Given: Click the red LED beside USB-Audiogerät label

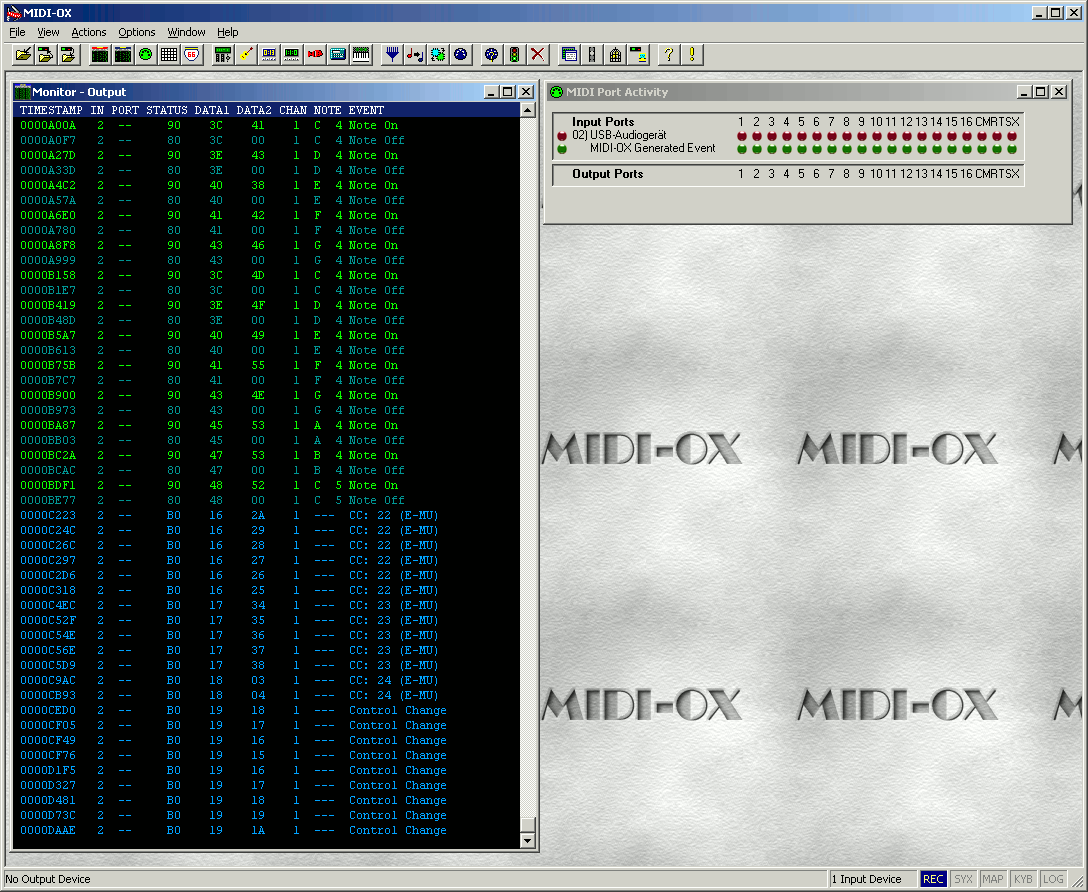Looking at the screenshot, I should point(562,136).
